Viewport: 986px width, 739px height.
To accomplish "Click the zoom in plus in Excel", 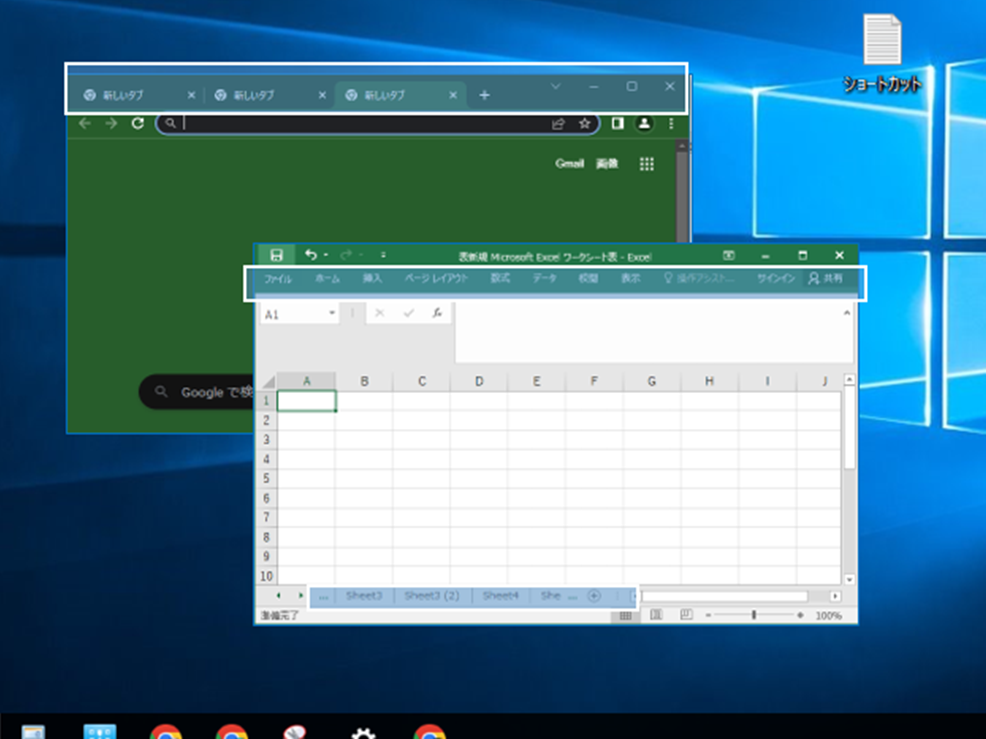I will click(x=800, y=615).
